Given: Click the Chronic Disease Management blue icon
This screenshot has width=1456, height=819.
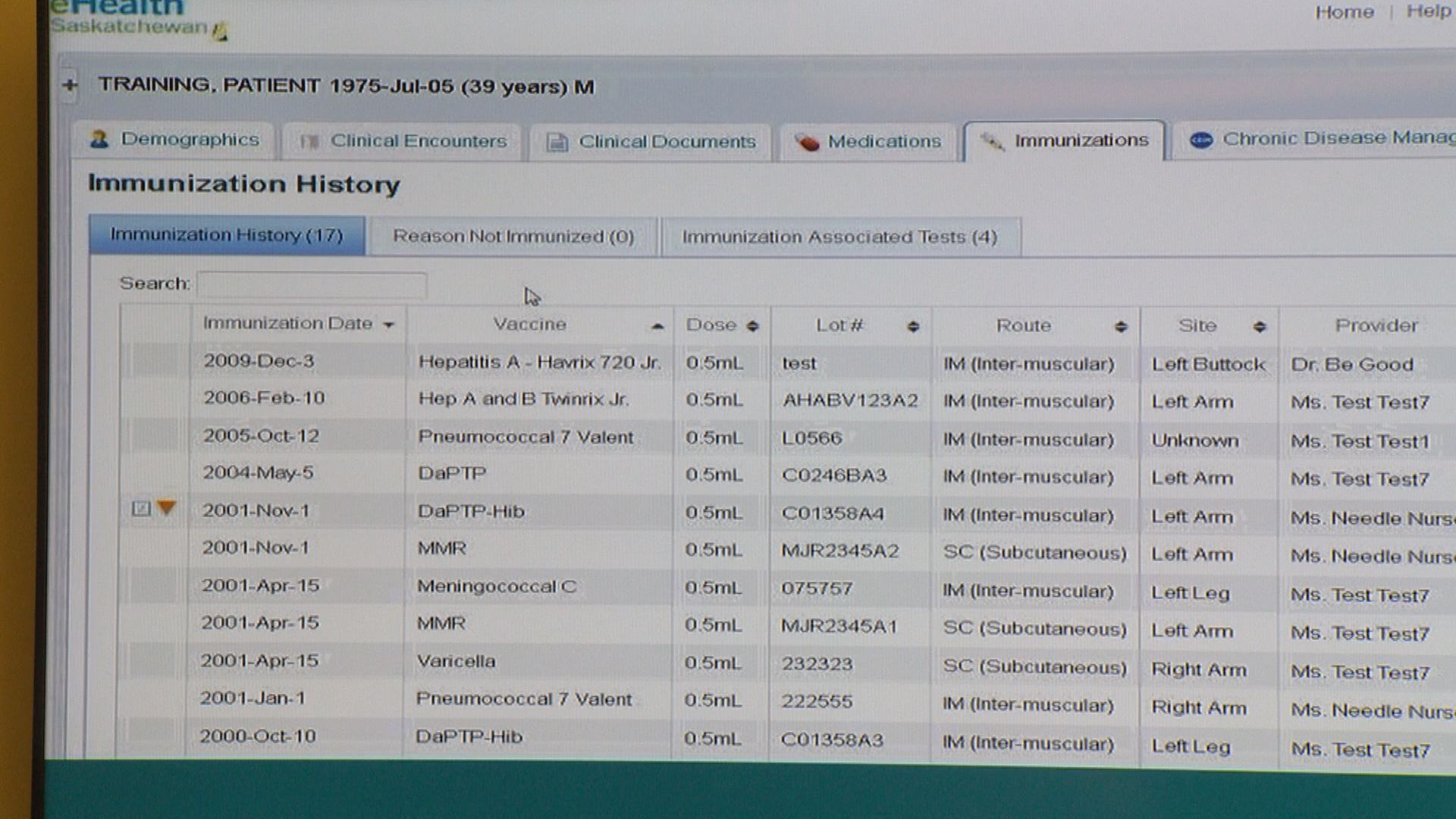Looking at the screenshot, I should [1200, 140].
